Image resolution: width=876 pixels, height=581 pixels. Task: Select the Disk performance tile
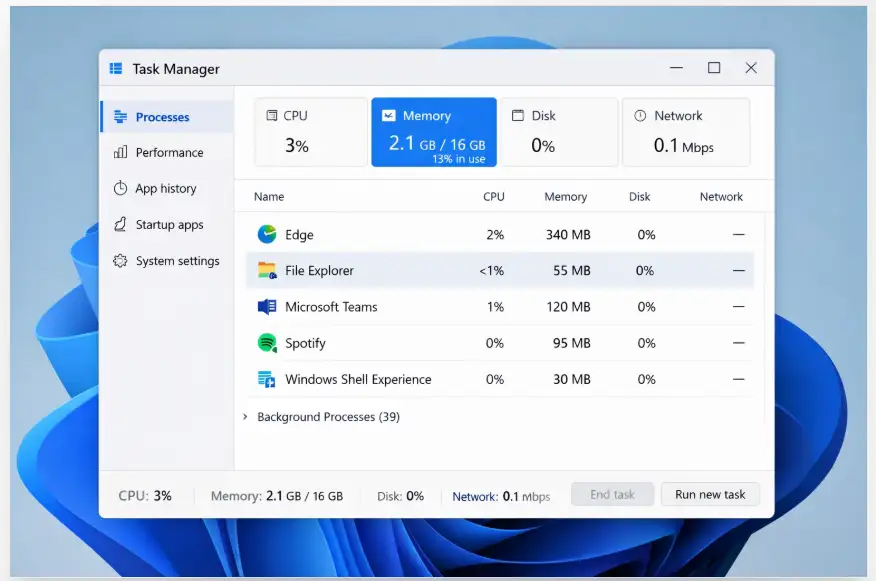point(559,131)
